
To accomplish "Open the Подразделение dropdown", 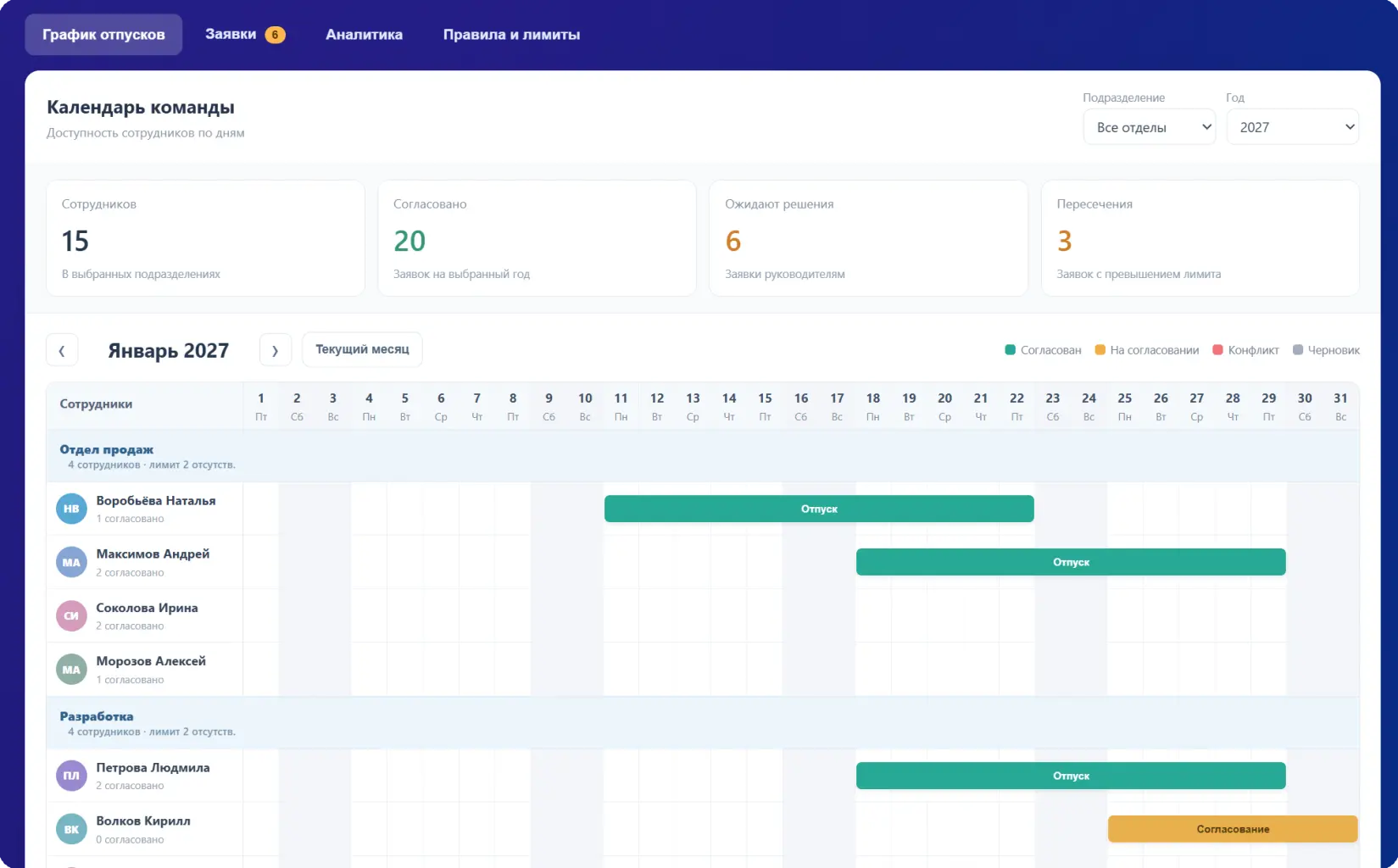I will (1150, 127).
